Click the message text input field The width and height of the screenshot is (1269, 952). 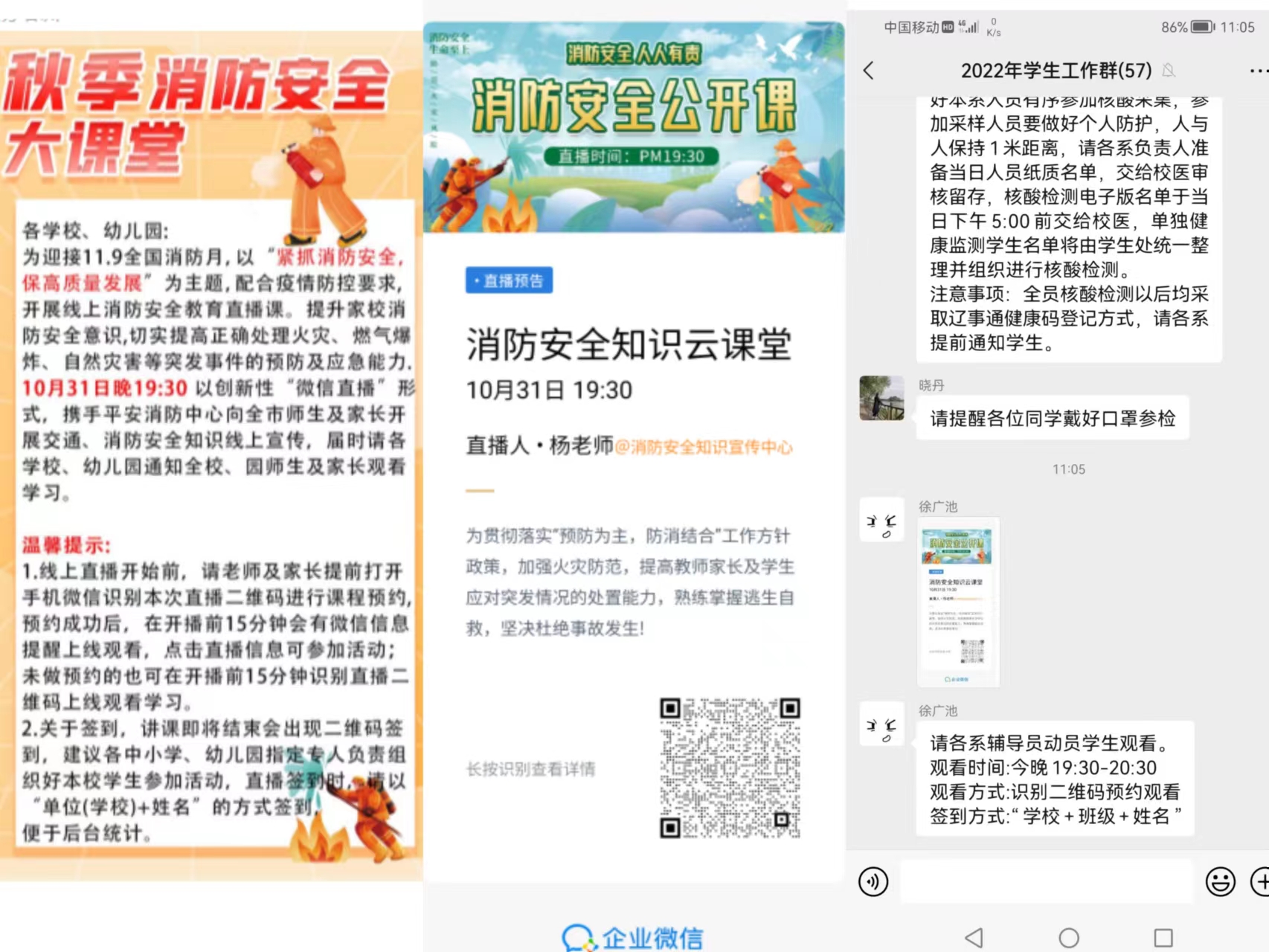click(x=1046, y=881)
